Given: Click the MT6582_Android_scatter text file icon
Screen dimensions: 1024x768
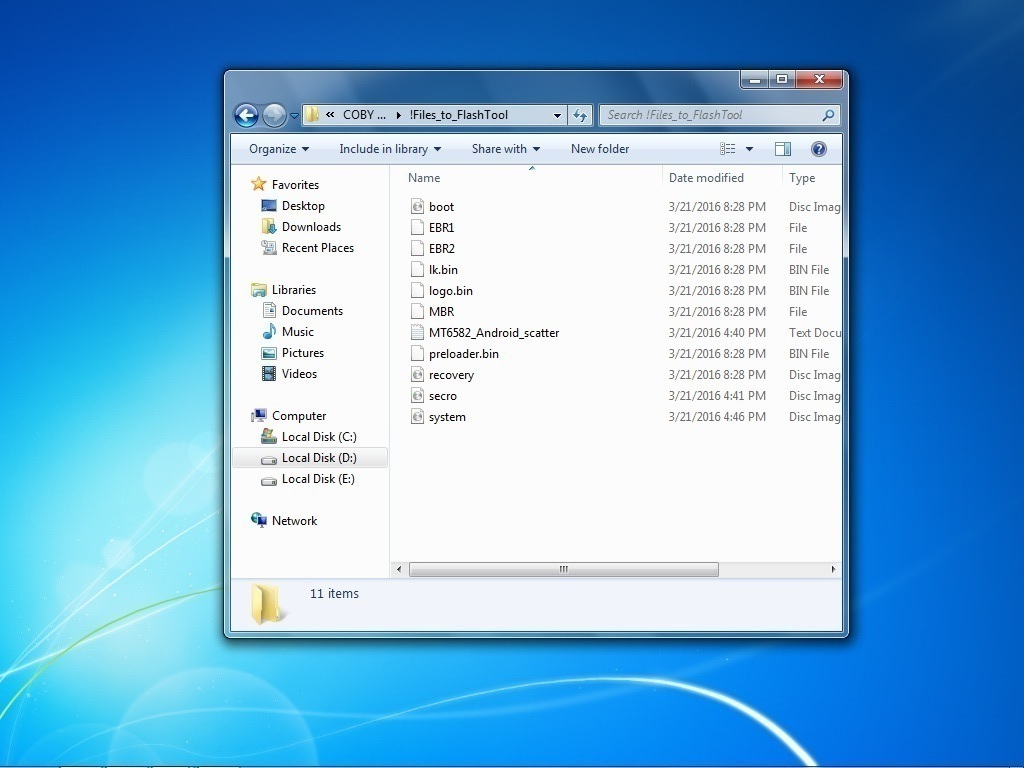Looking at the screenshot, I should pos(417,332).
